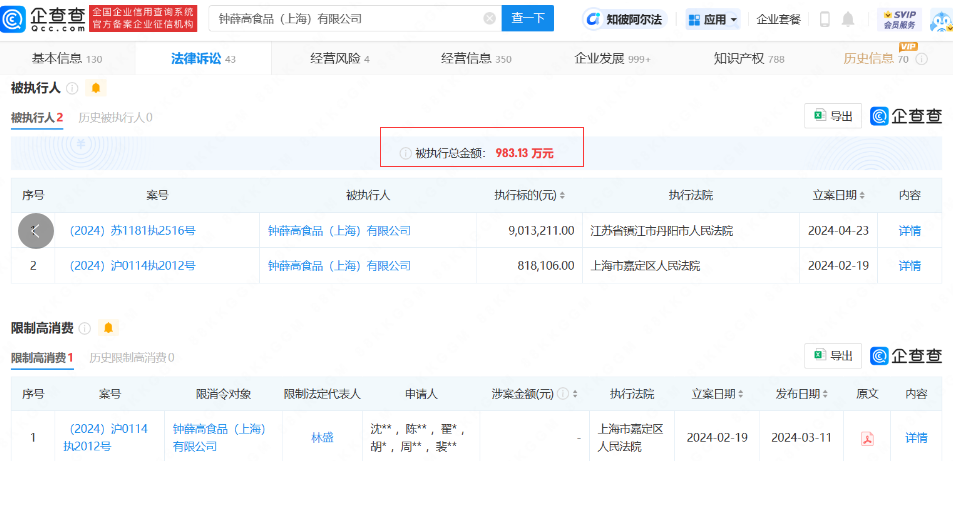This screenshot has height=511, width=953.
Task: Switch to 经营信息 tab
Action: click(x=476, y=59)
